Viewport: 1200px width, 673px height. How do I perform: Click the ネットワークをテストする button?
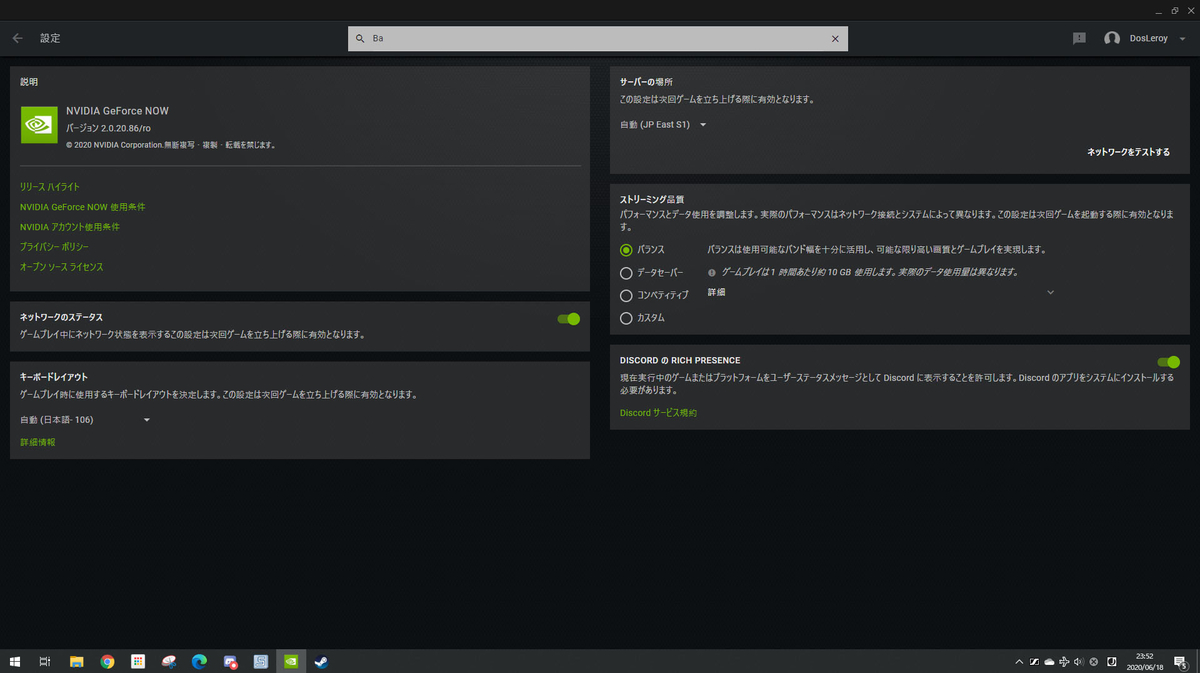1129,152
